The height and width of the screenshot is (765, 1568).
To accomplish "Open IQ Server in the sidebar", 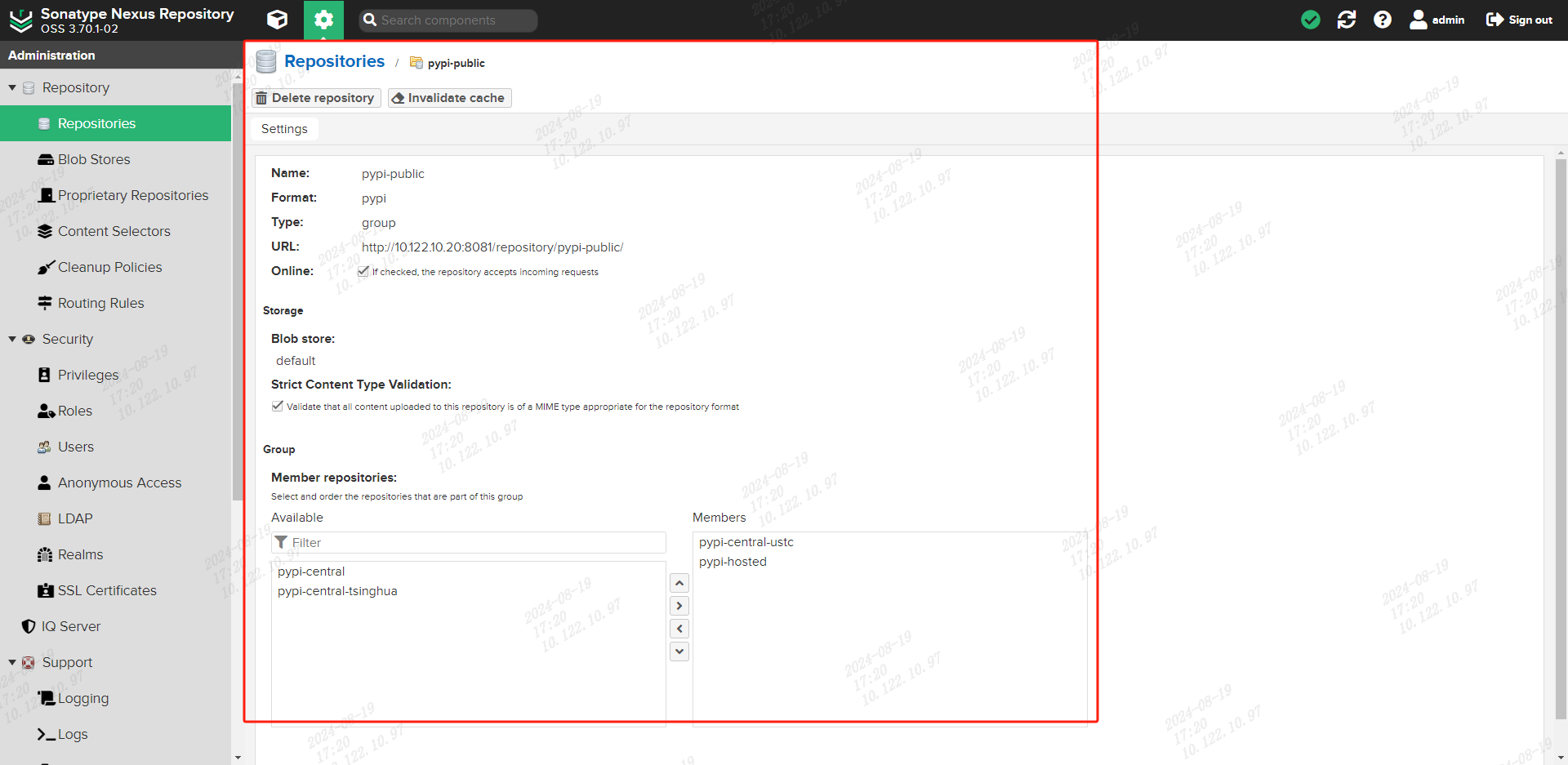I will (x=115, y=626).
